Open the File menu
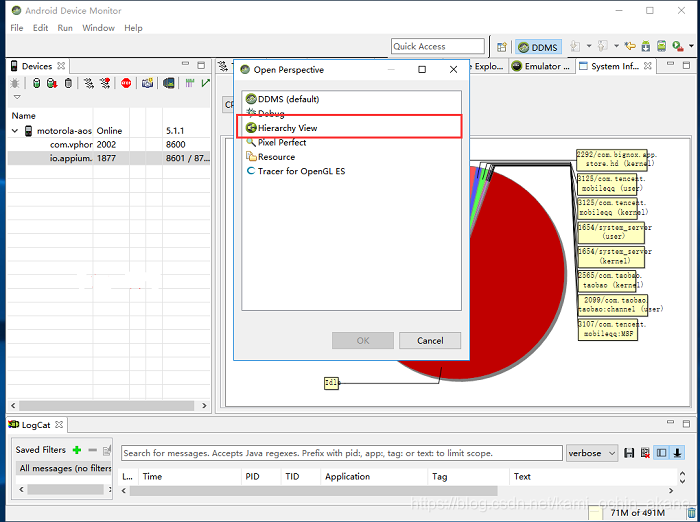 (x=17, y=28)
